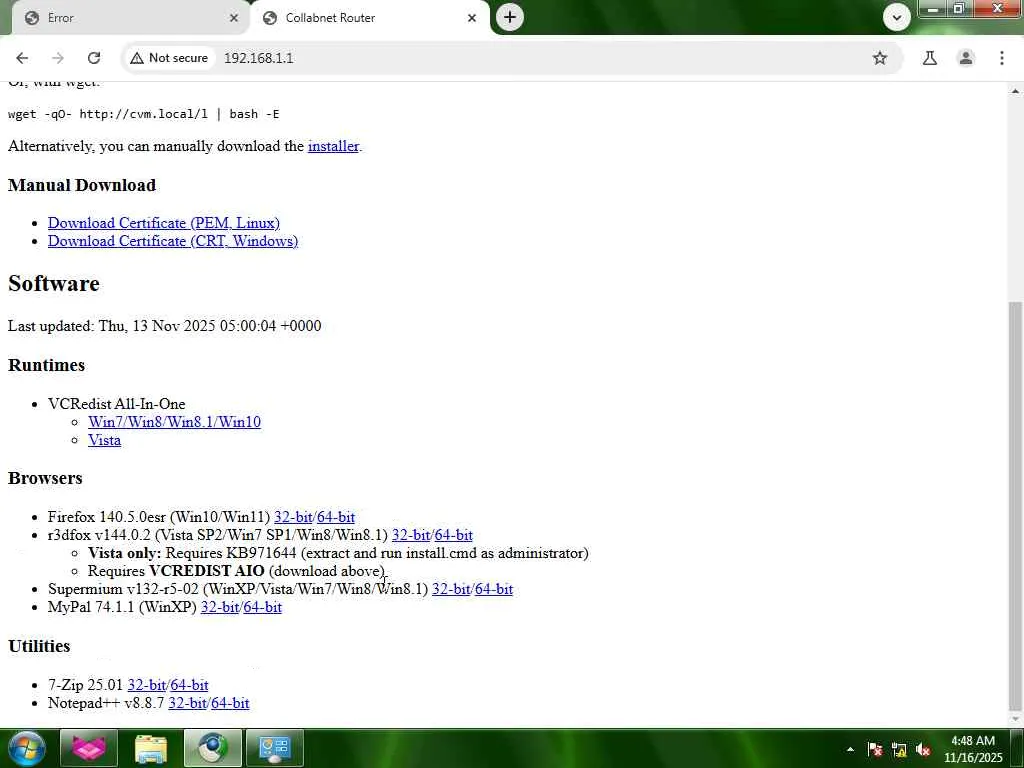
Task: Click the 'Requires VCREDIST AIO' line
Action: 237,571
